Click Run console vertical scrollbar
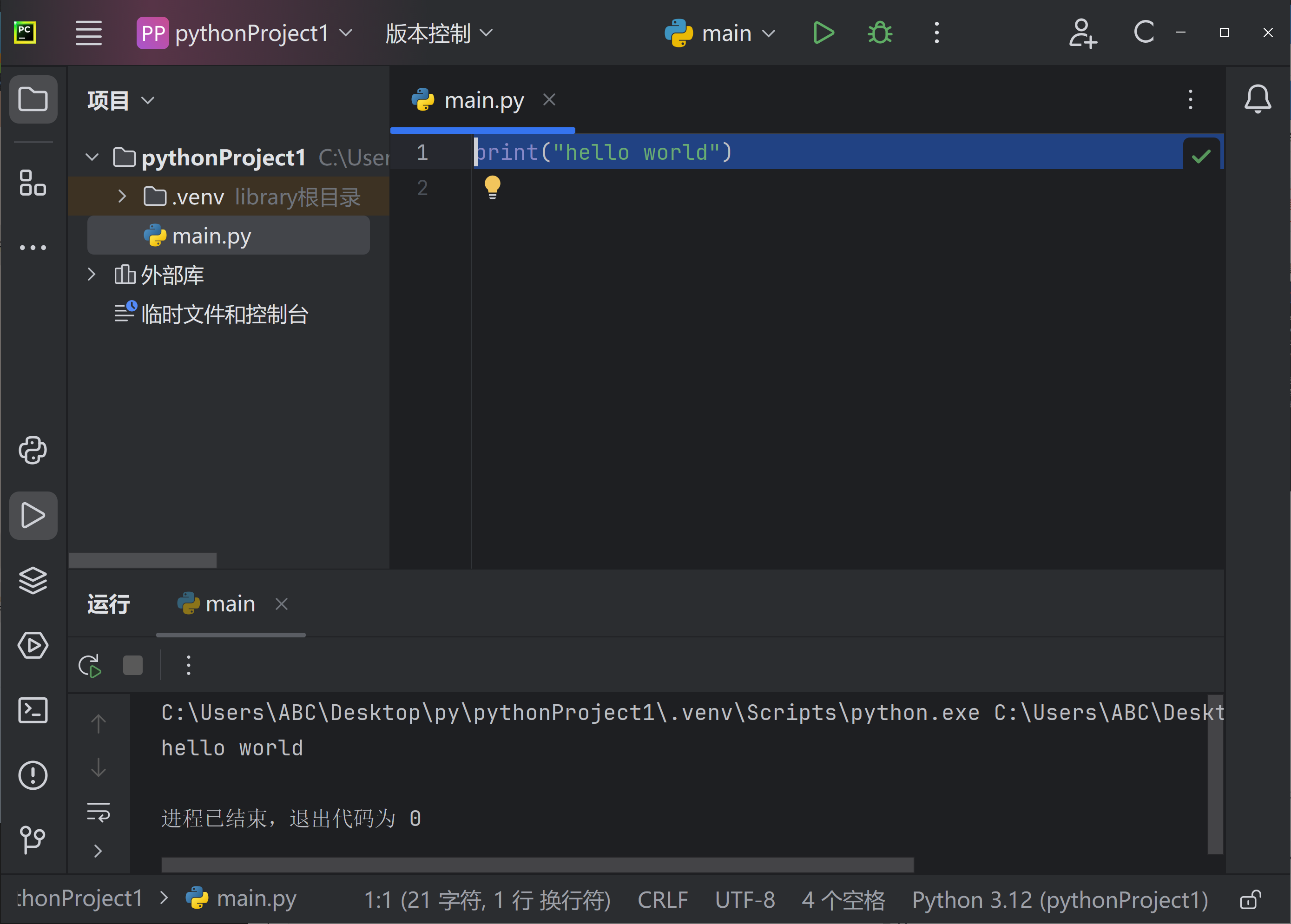Viewport: 1291px width, 924px height. (1215, 774)
